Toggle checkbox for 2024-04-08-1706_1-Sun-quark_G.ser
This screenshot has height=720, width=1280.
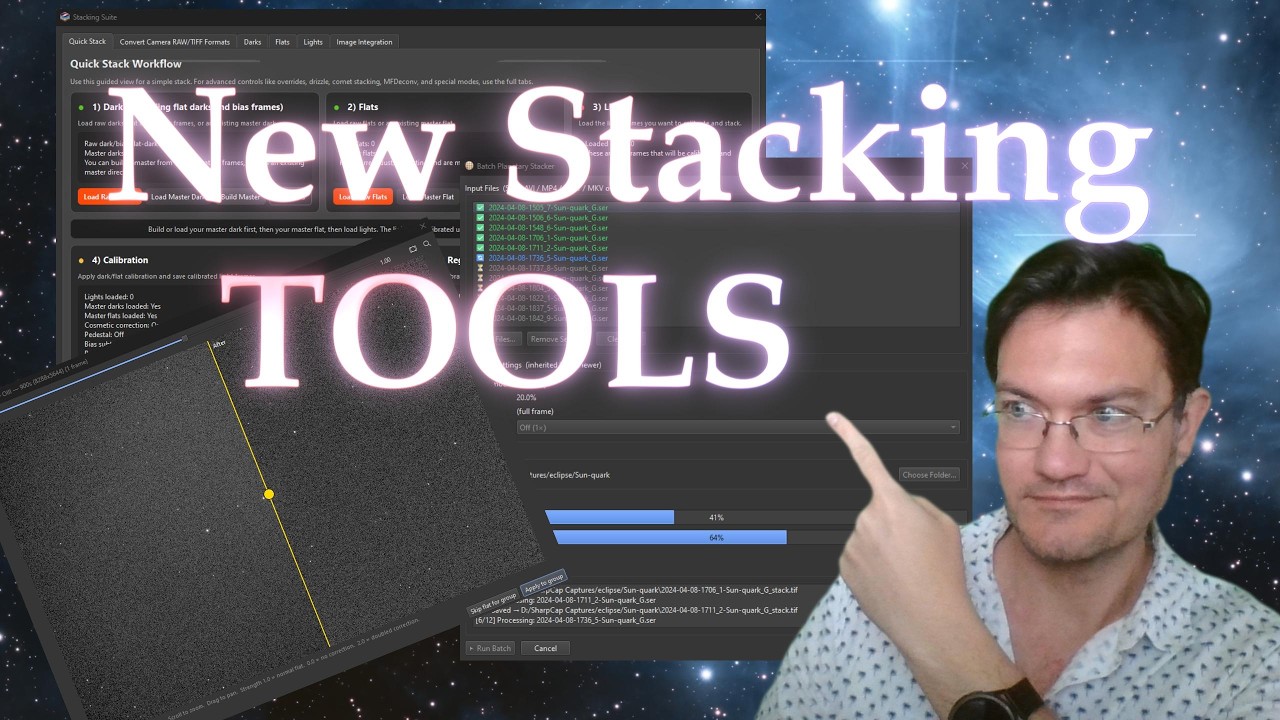coord(480,238)
